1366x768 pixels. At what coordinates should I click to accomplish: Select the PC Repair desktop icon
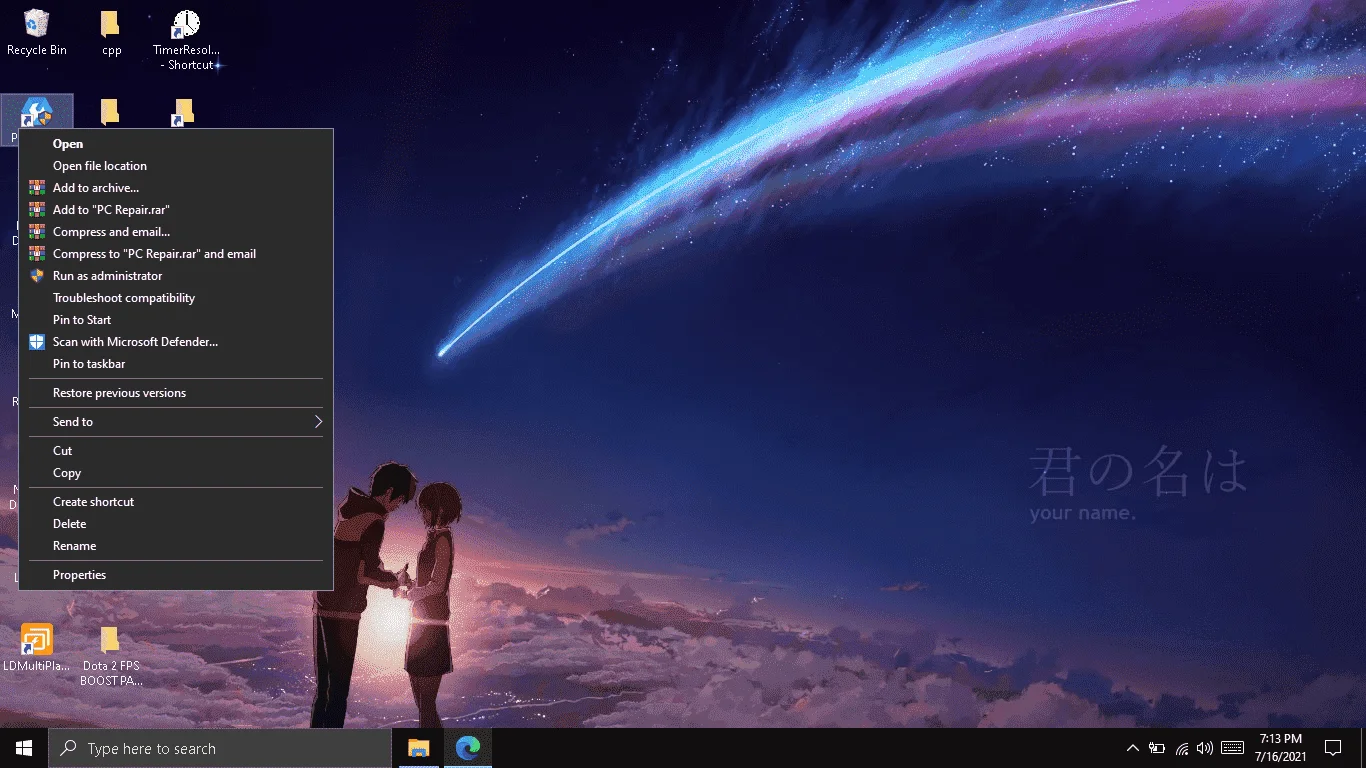[x=37, y=119]
